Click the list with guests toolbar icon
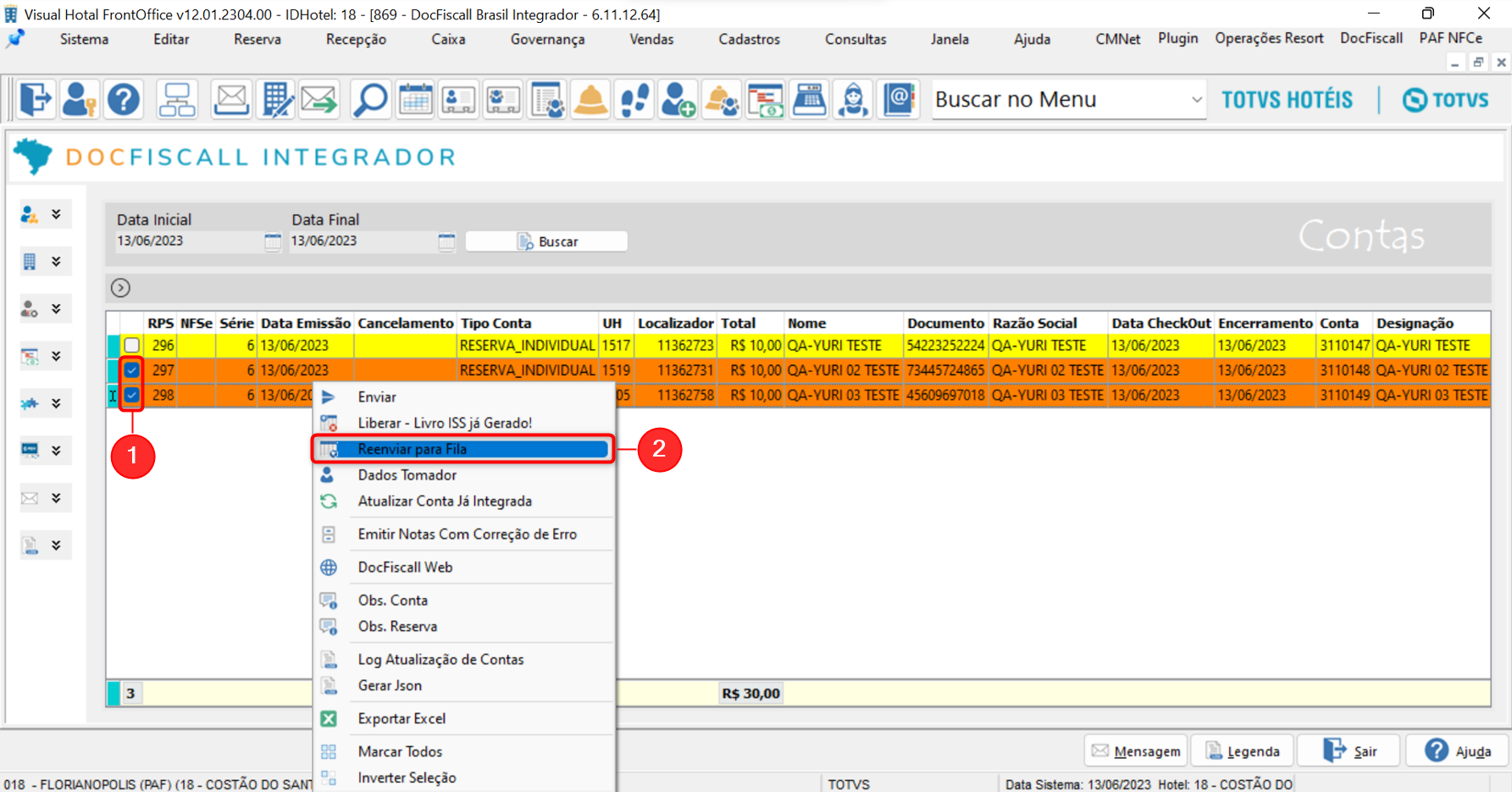 (547, 99)
